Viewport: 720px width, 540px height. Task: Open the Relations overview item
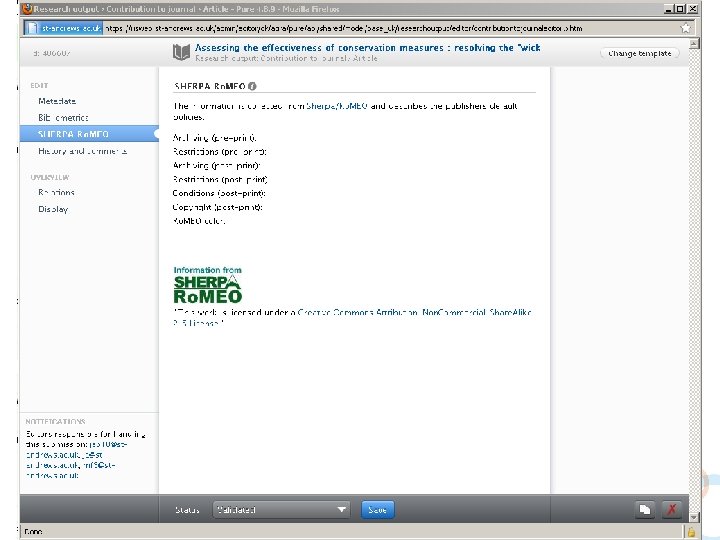click(x=56, y=192)
